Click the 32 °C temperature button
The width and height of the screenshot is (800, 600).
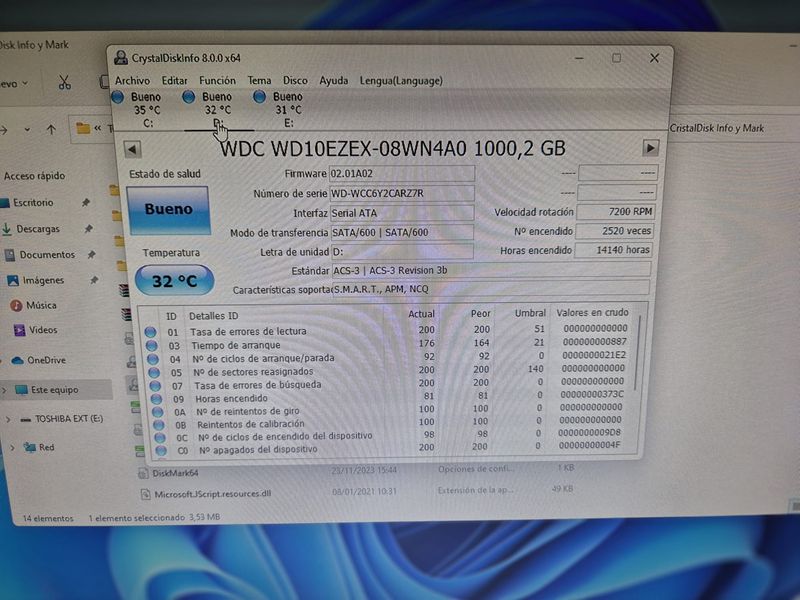[174, 280]
